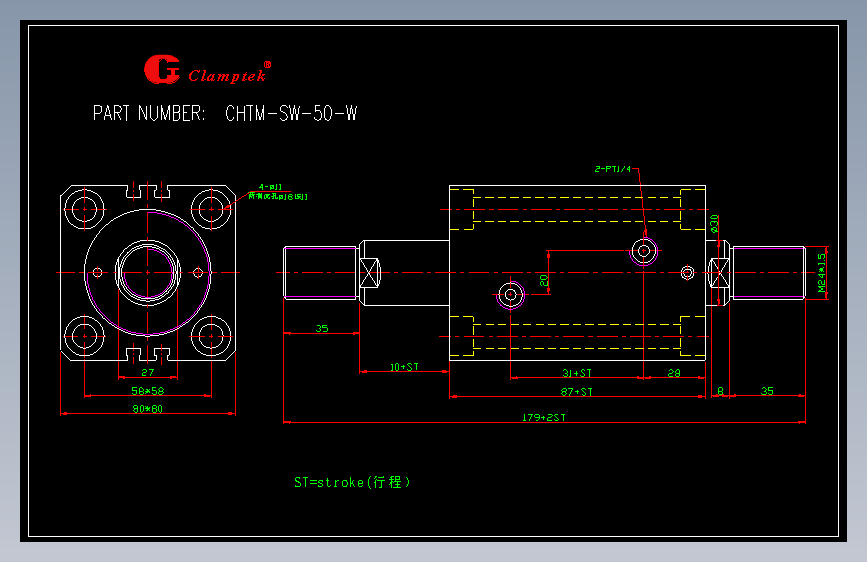867x562 pixels.
Task: Select the '8' dimension value
Action: pos(720,391)
